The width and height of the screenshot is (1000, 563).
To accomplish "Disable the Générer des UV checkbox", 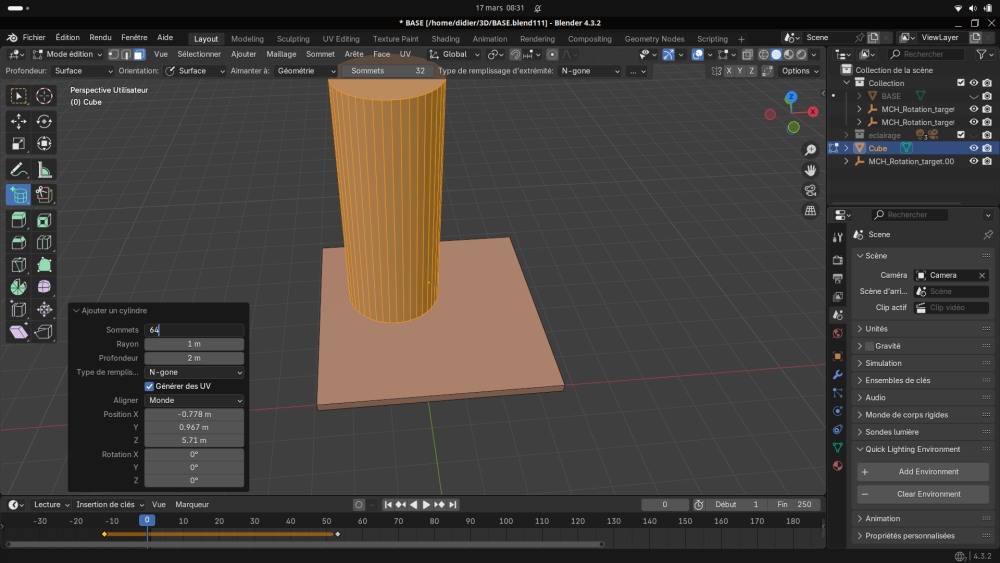I will coord(150,386).
